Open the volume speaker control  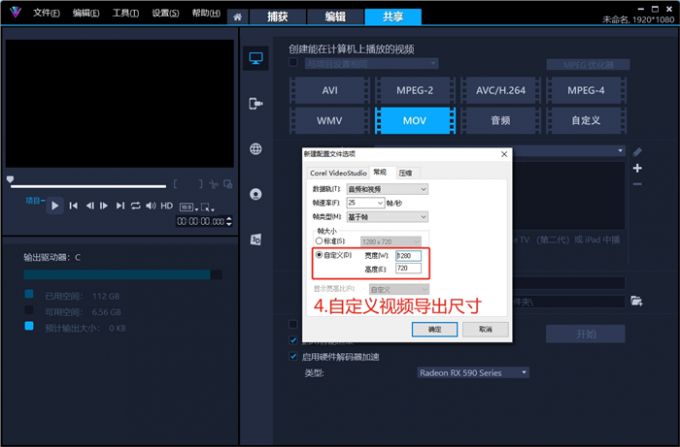[x=151, y=206]
